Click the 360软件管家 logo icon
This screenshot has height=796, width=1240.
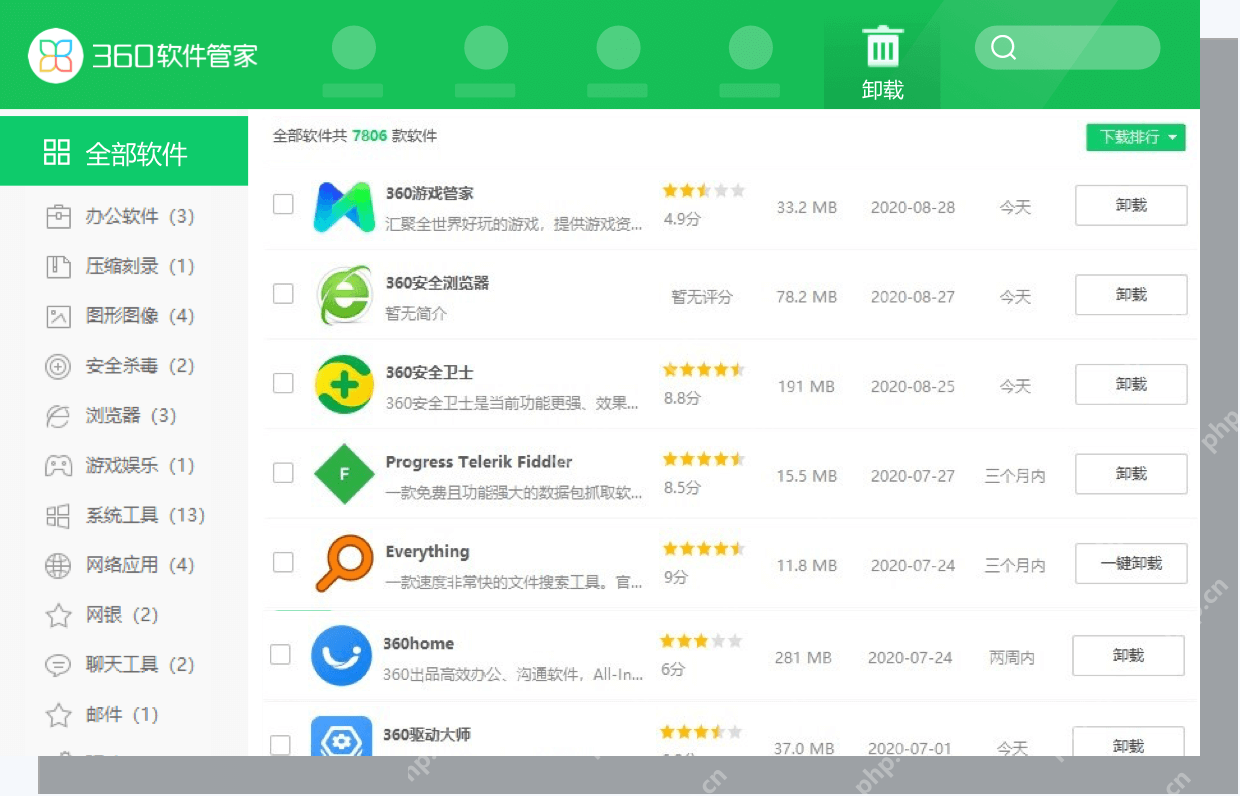(x=55, y=55)
